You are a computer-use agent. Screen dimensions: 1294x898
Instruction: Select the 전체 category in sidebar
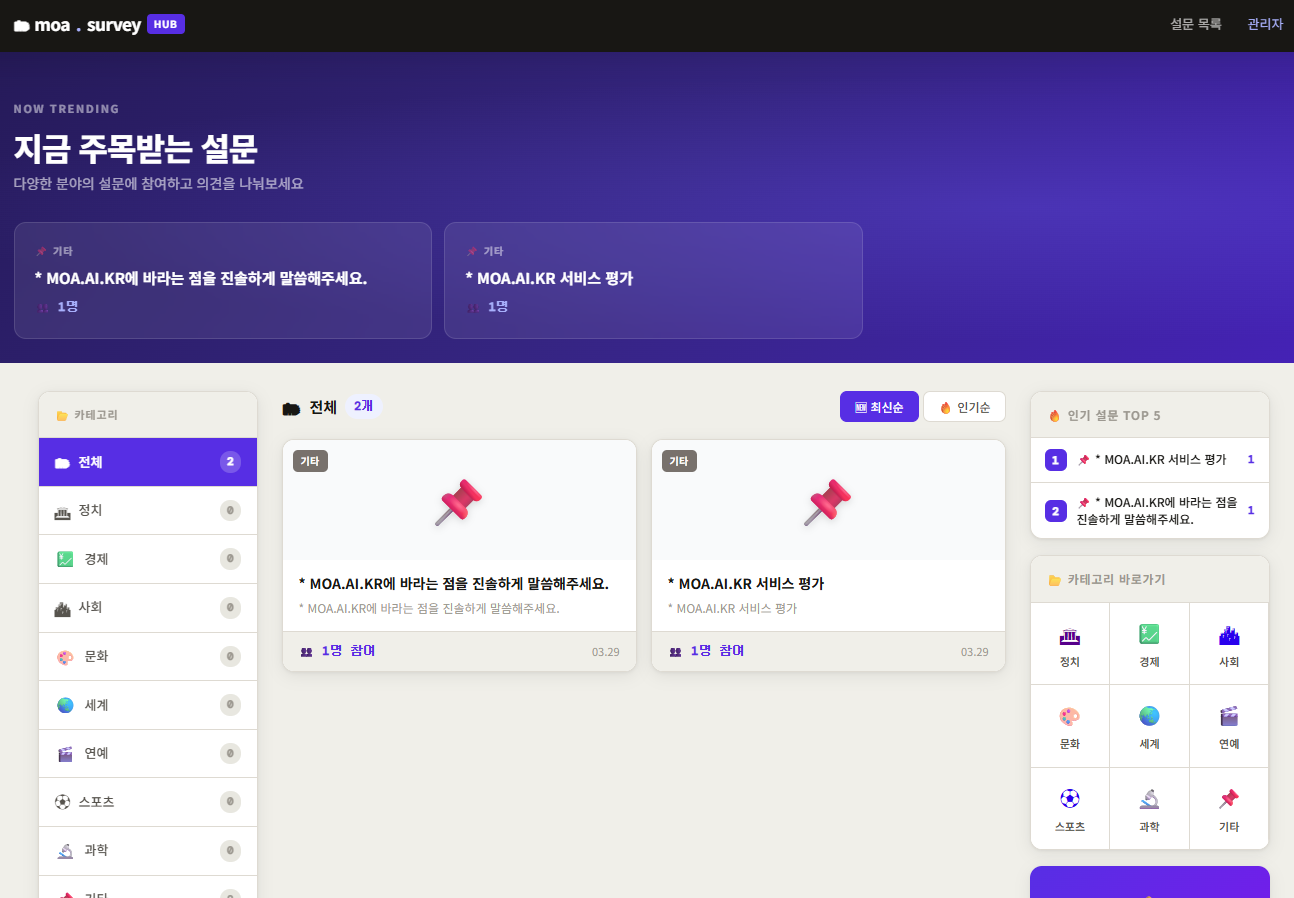tap(148, 462)
